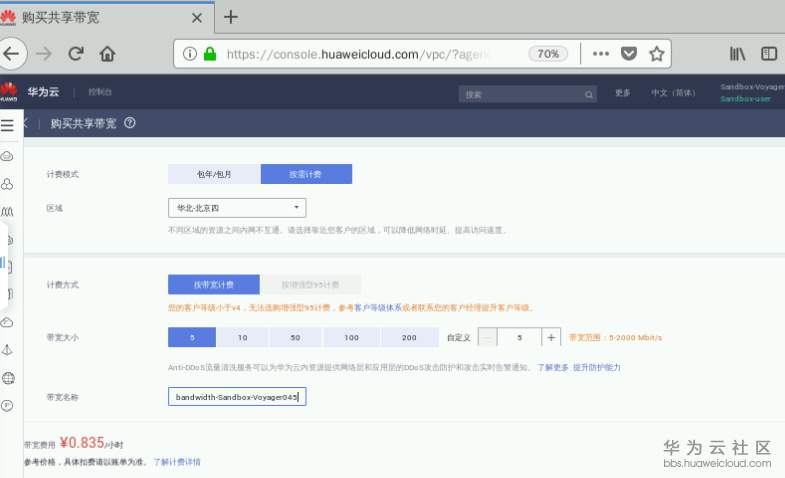Open the Sandbox-Voyager account menu
The width and height of the screenshot is (785, 478).
752,93
